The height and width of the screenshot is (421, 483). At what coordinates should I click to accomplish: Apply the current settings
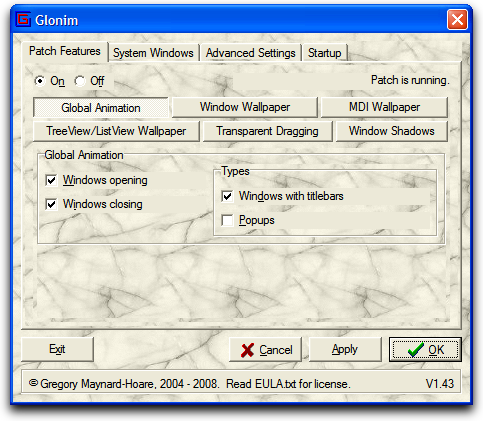pos(345,349)
